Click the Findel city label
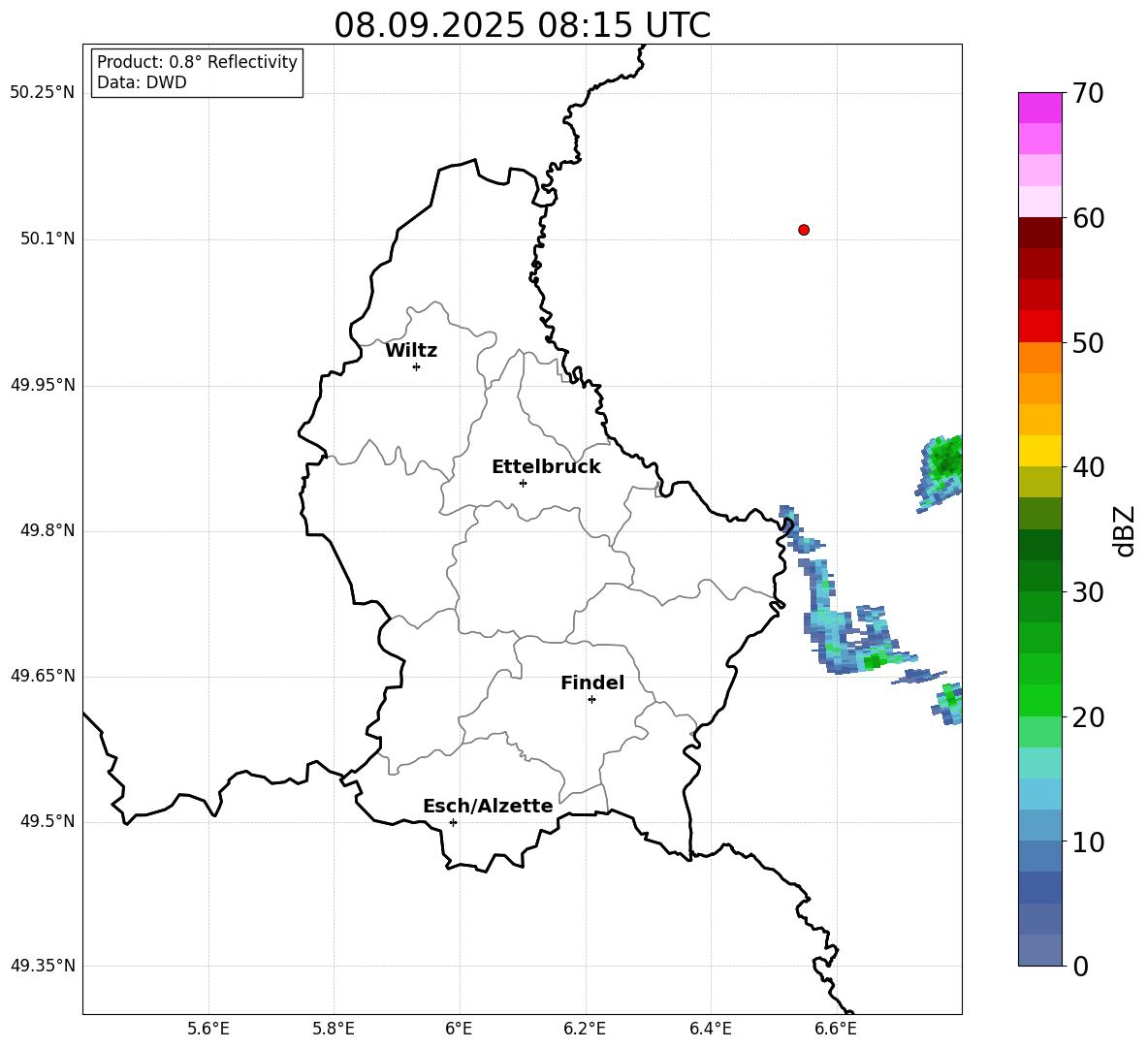This screenshot has height=1048, width=1148. click(592, 683)
